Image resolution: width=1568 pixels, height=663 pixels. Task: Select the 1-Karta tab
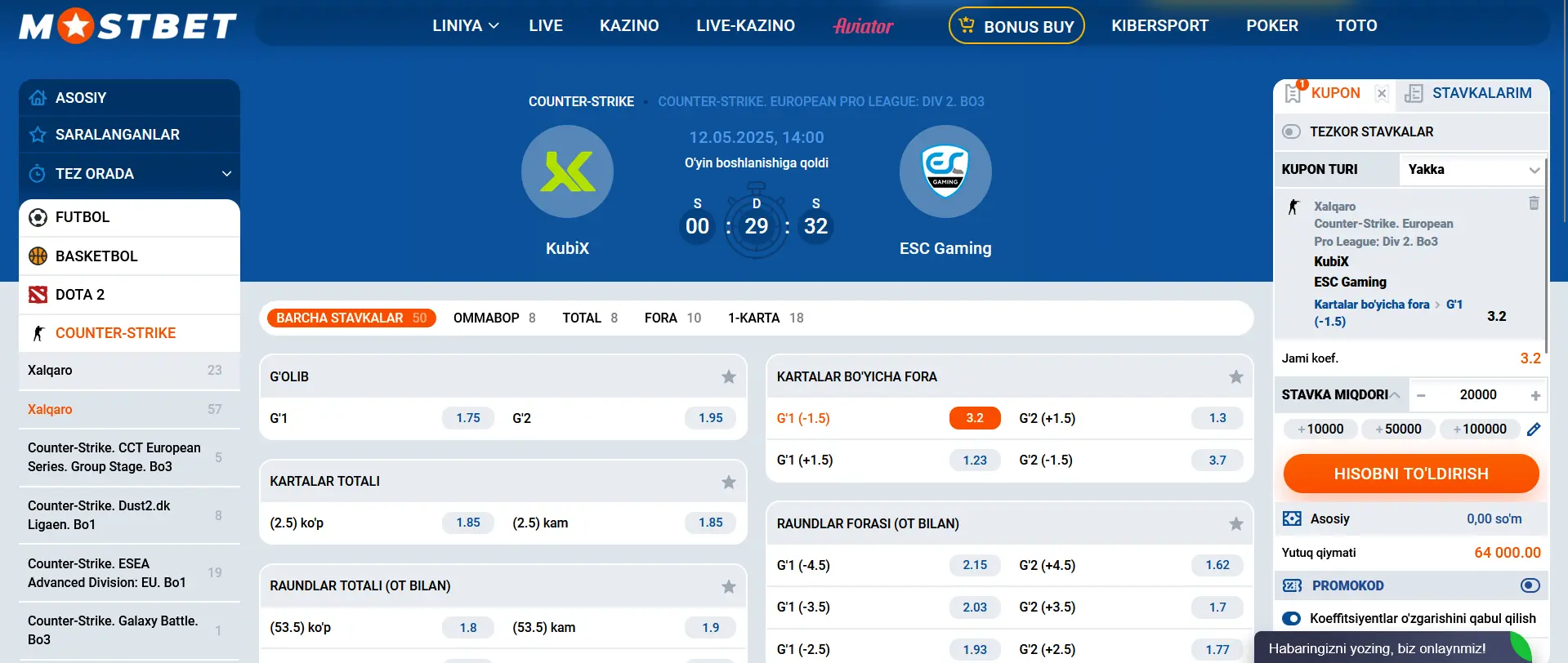click(766, 318)
